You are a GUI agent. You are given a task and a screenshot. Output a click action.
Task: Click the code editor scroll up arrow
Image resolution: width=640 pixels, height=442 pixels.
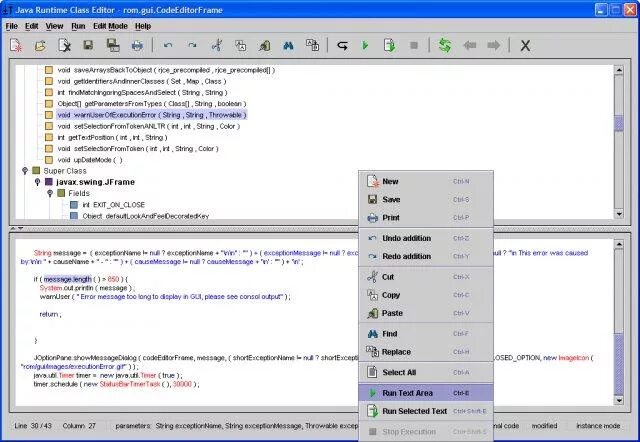click(619, 244)
